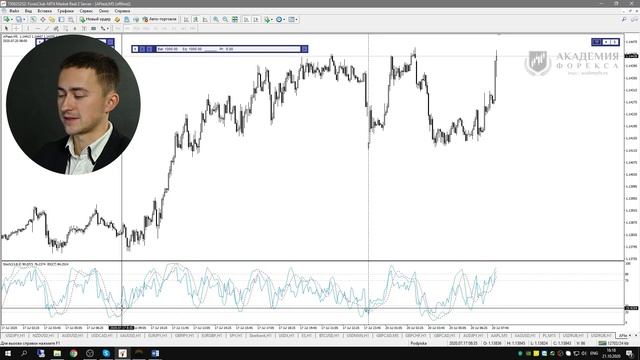Expand the new chart dropdown arrow

click(x=11, y=19)
